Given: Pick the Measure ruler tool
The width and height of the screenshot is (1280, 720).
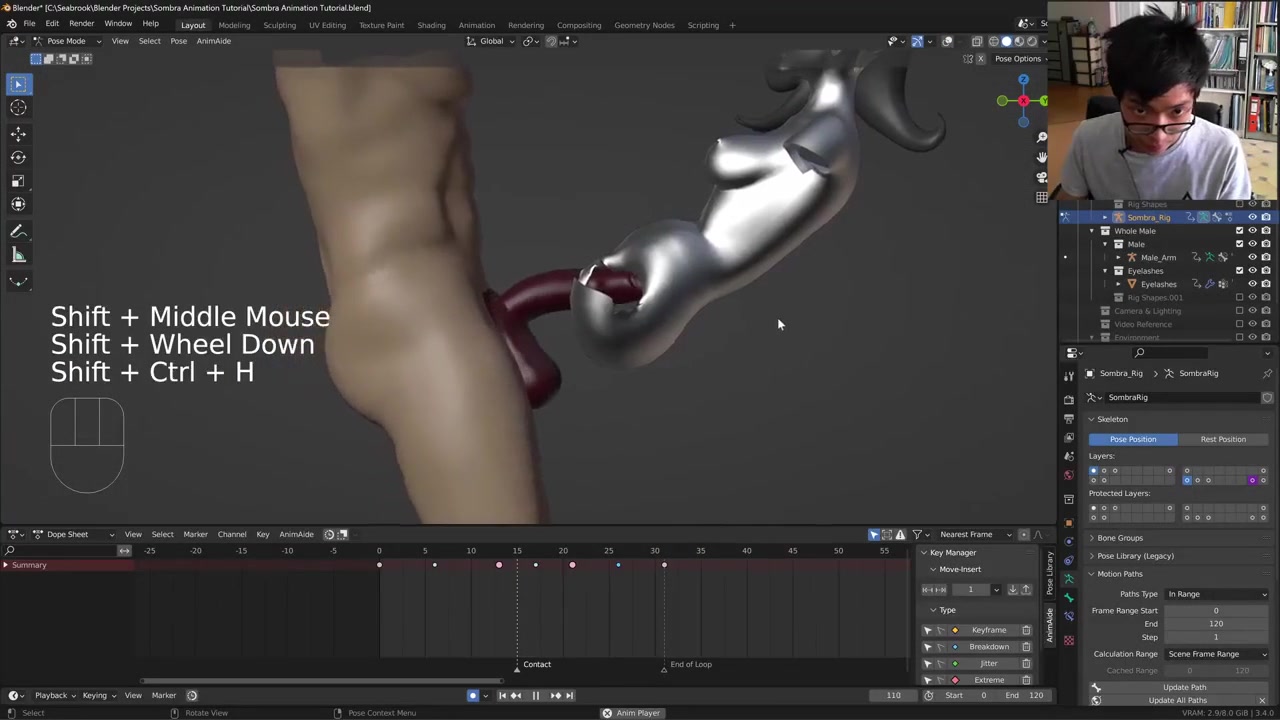Looking at the screenshot, I should [x=18, y=256].
